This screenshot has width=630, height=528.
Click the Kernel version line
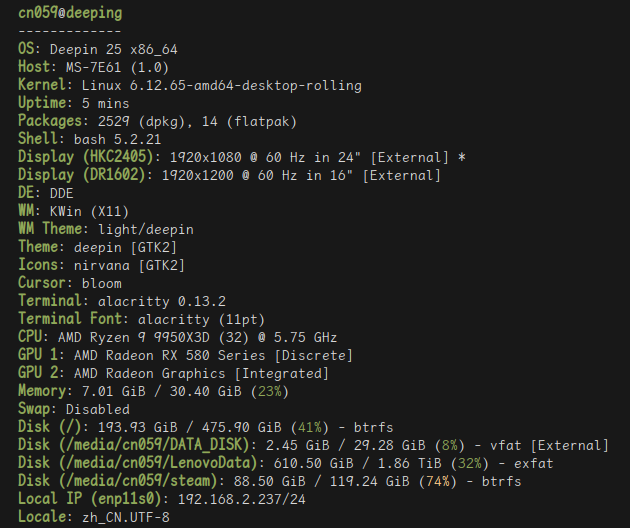tap(190, 86)
